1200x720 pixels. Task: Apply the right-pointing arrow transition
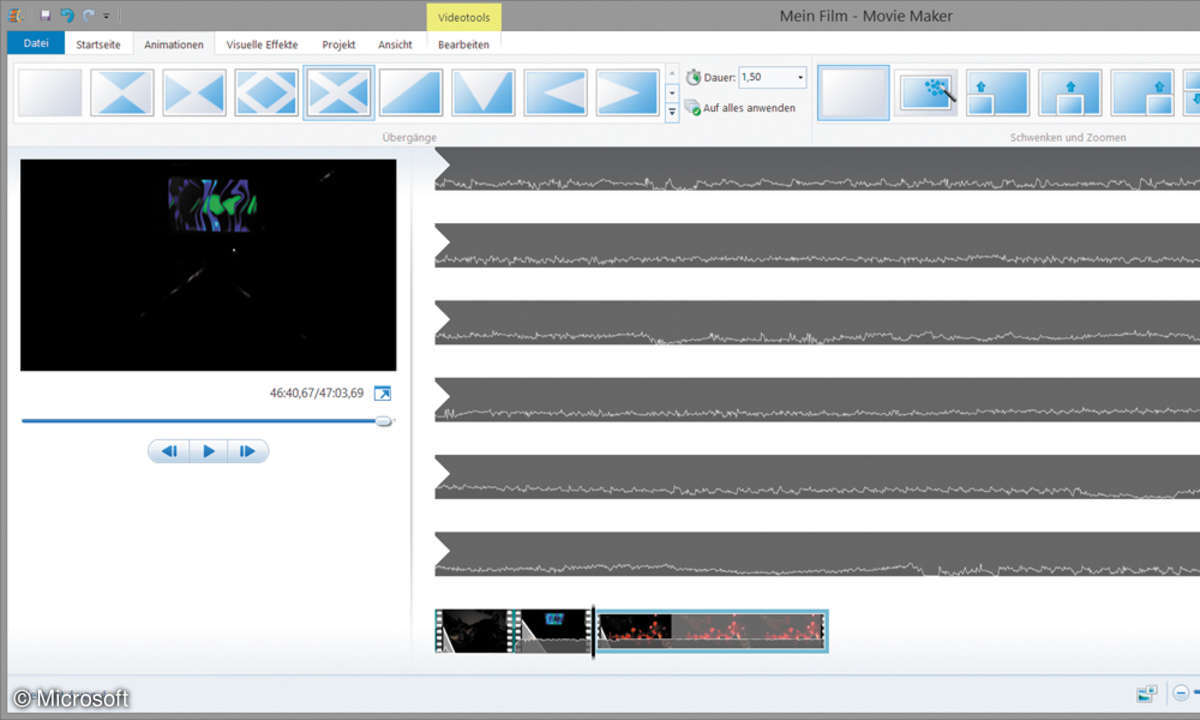(627, 93)
